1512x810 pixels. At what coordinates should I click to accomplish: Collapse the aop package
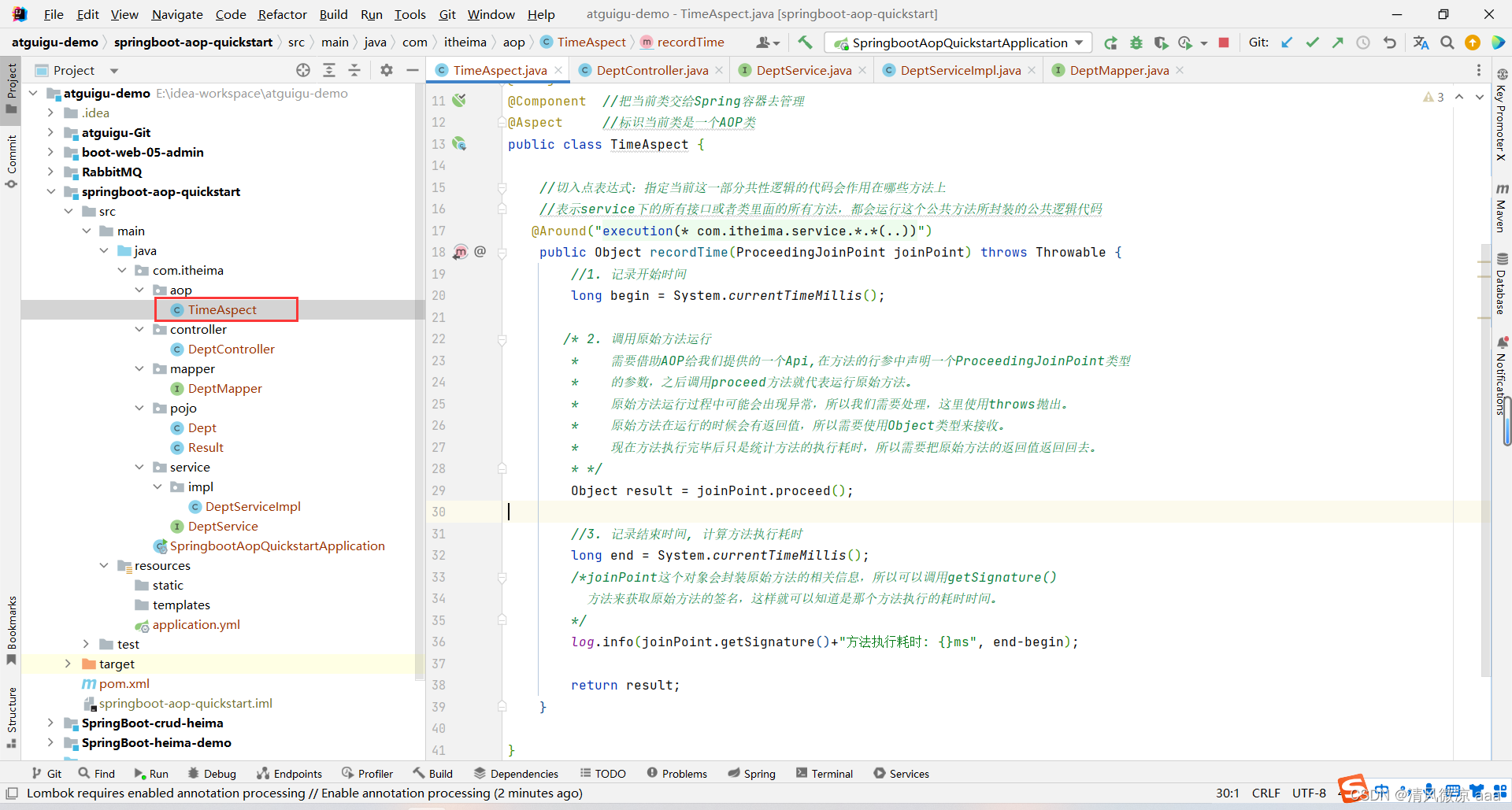point(139,290)
